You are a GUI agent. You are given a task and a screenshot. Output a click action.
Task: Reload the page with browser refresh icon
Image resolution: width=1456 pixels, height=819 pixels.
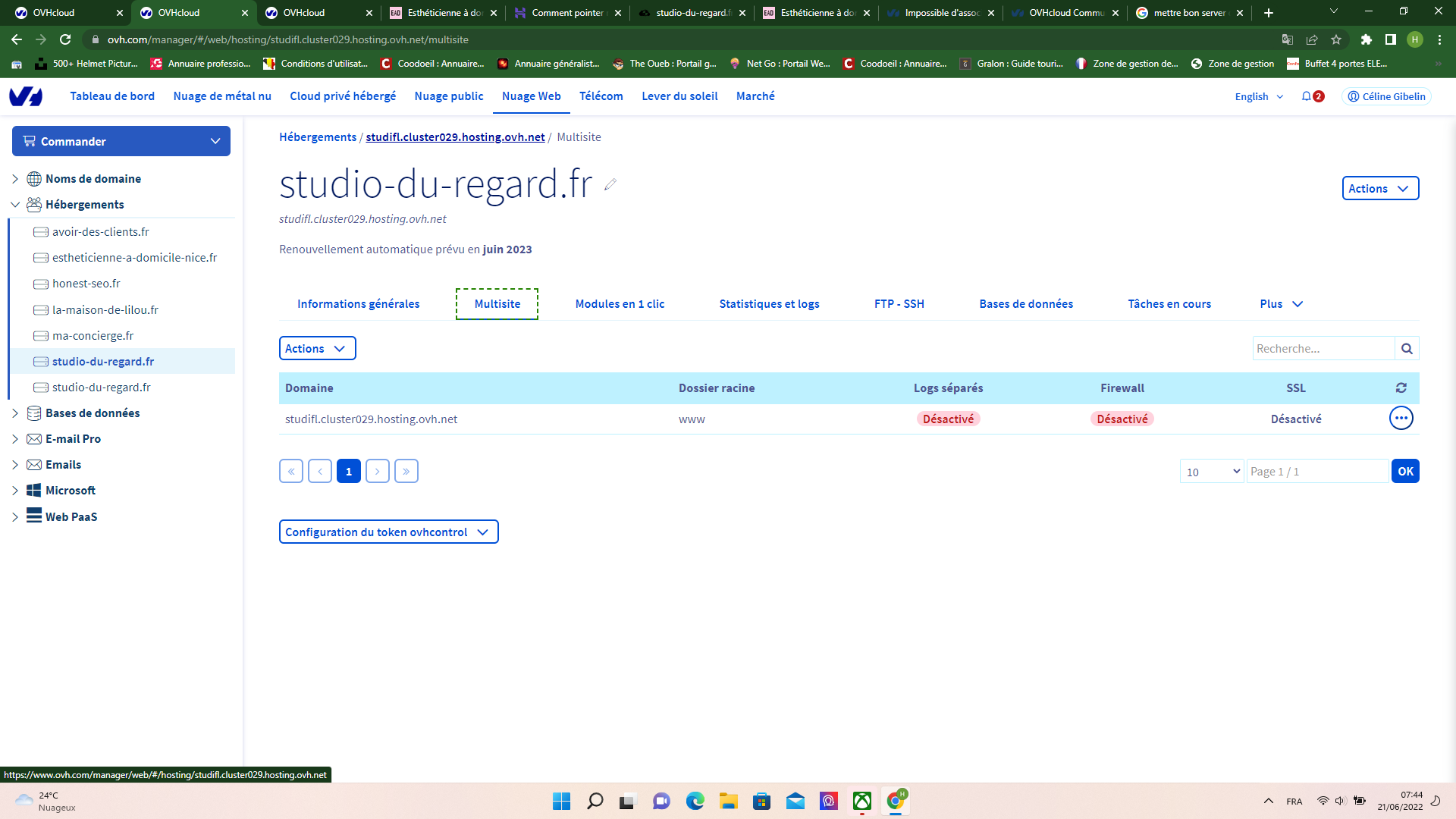[x=65, y=39]
